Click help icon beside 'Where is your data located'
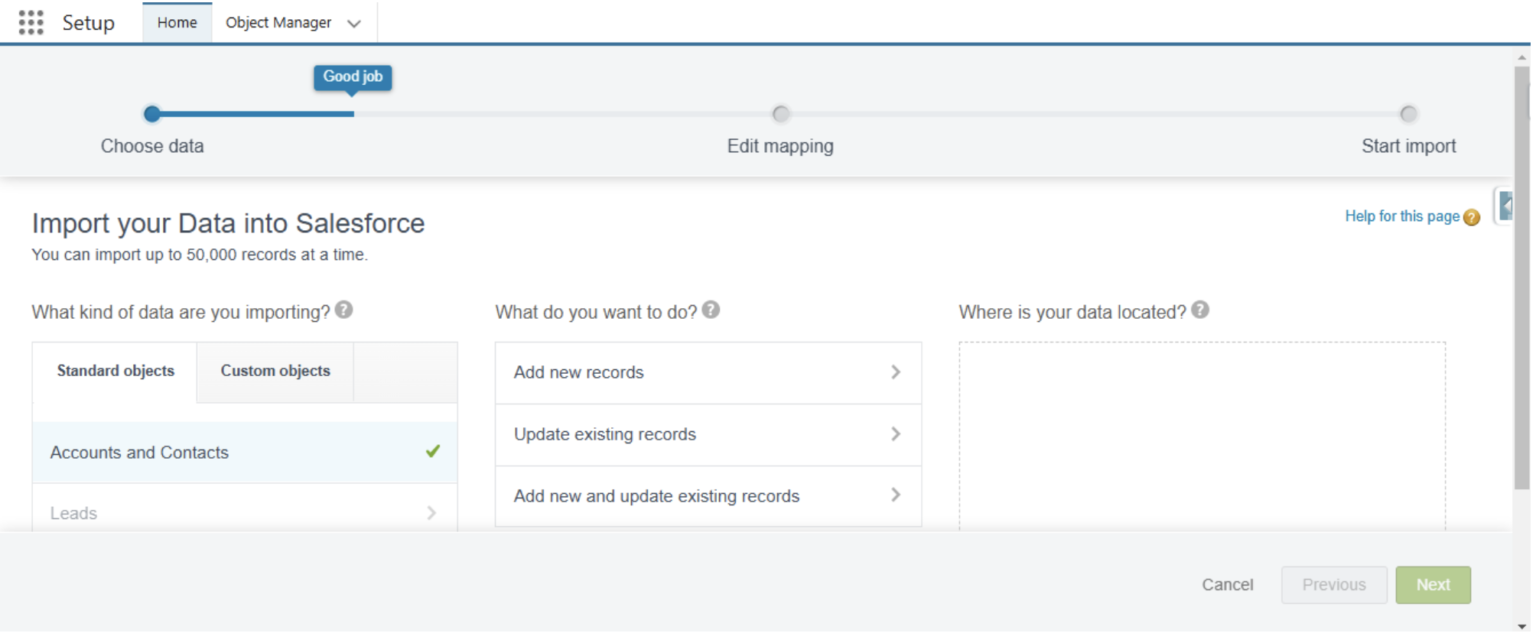The image size is (1536, 633). coord(1200,310)
